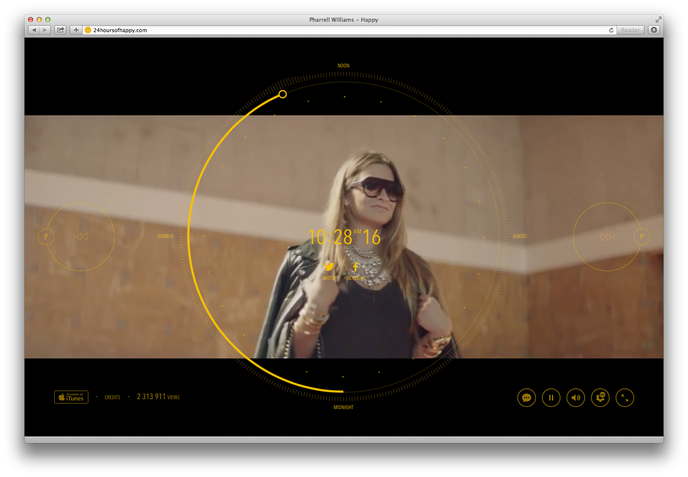Share on Twitter via the bird icon
The image size is (688, 477).
(330, 268)
